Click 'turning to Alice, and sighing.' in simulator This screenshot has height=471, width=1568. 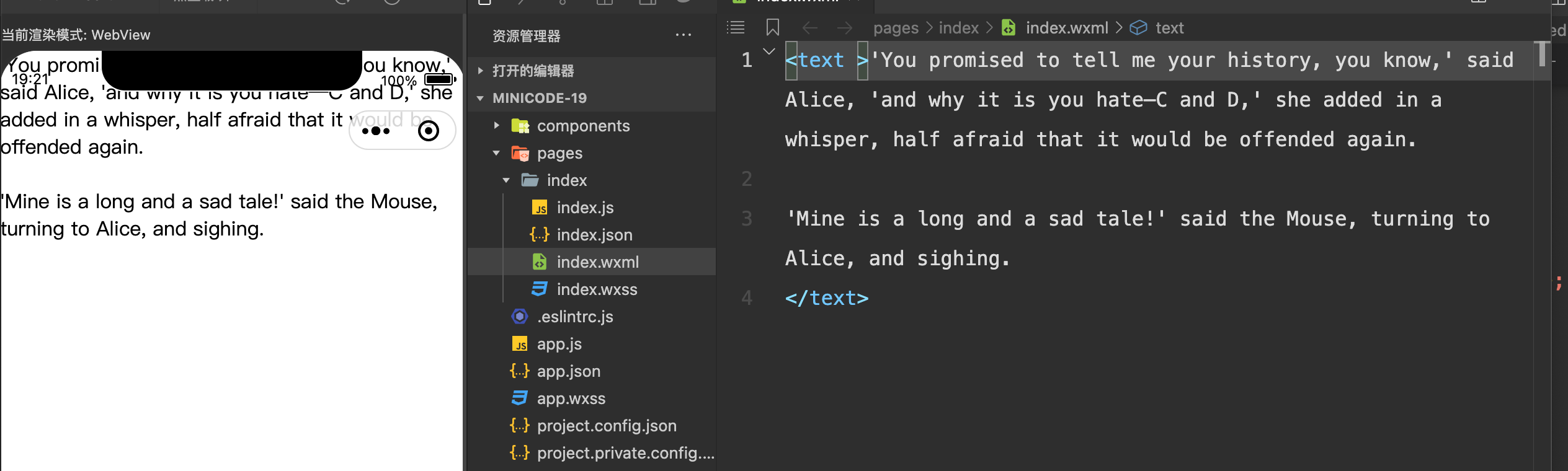pos(132,229)
